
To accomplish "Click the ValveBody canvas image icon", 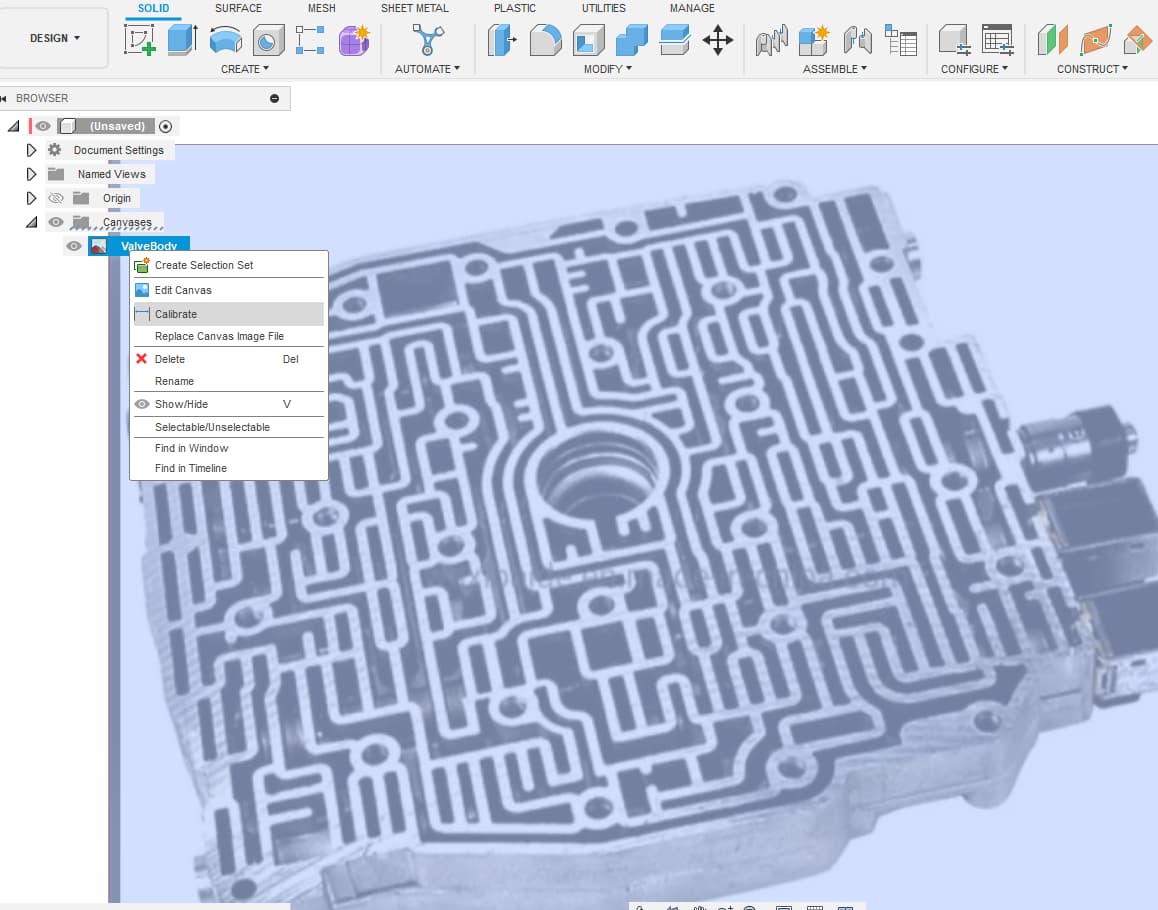I will point(99,246).
